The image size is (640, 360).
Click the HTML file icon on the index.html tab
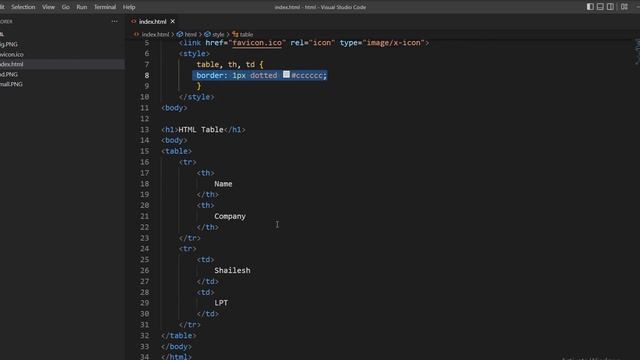pyautogui.click(x=133, y=21)
